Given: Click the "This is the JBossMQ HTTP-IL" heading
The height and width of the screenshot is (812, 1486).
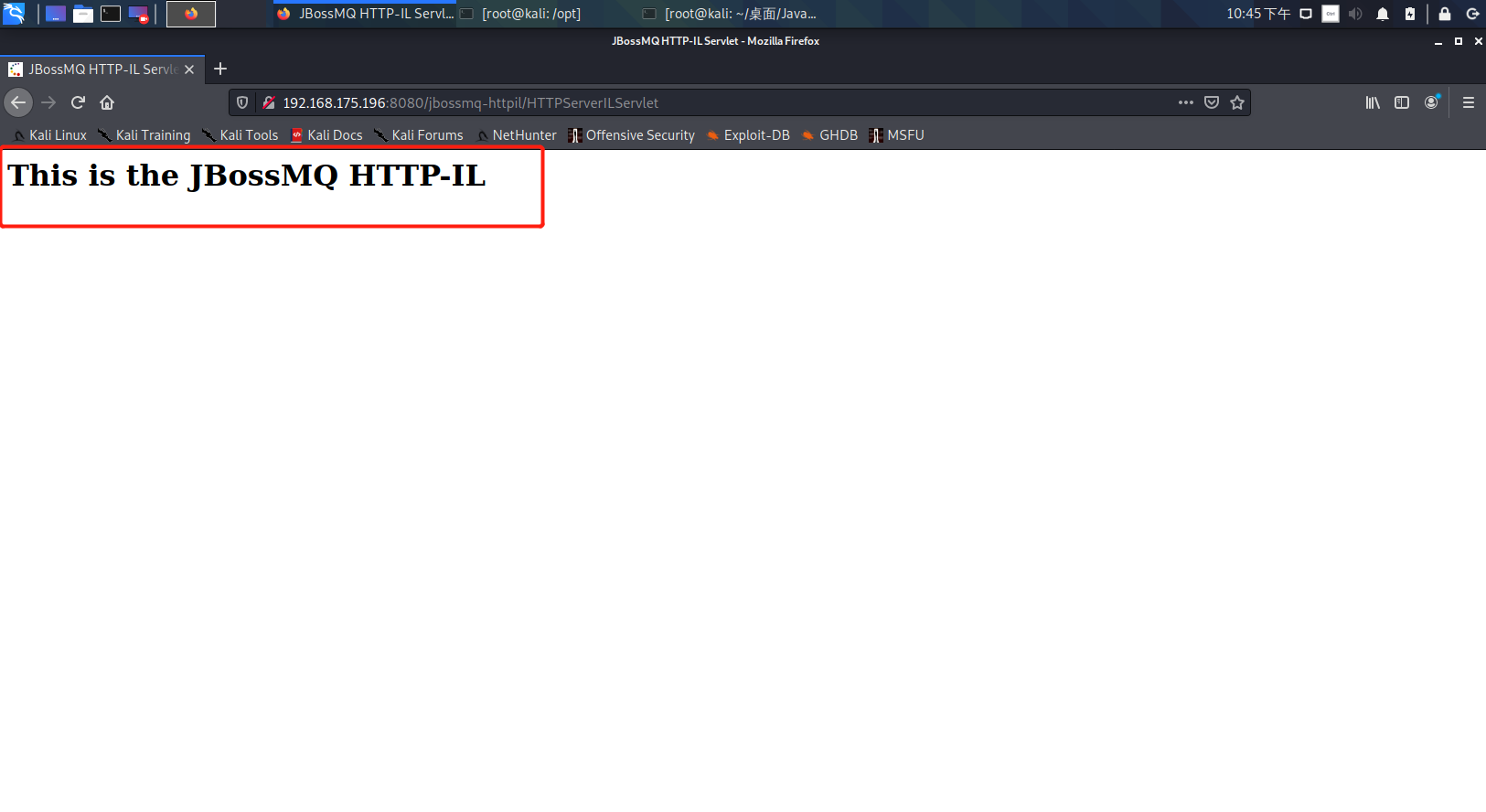Looking at the screenshot, I should (x=247, y=175).
